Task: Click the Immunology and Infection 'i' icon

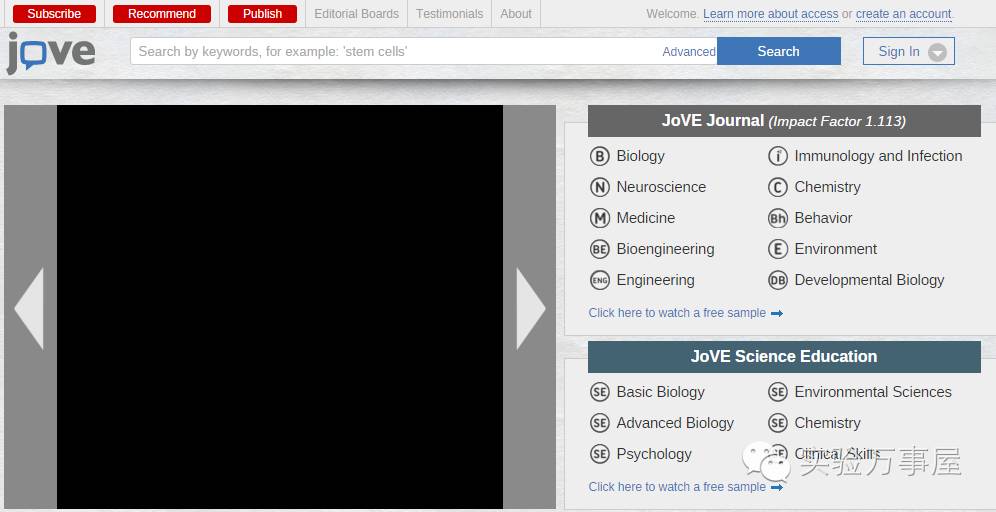Action: [x=778, y=156]
